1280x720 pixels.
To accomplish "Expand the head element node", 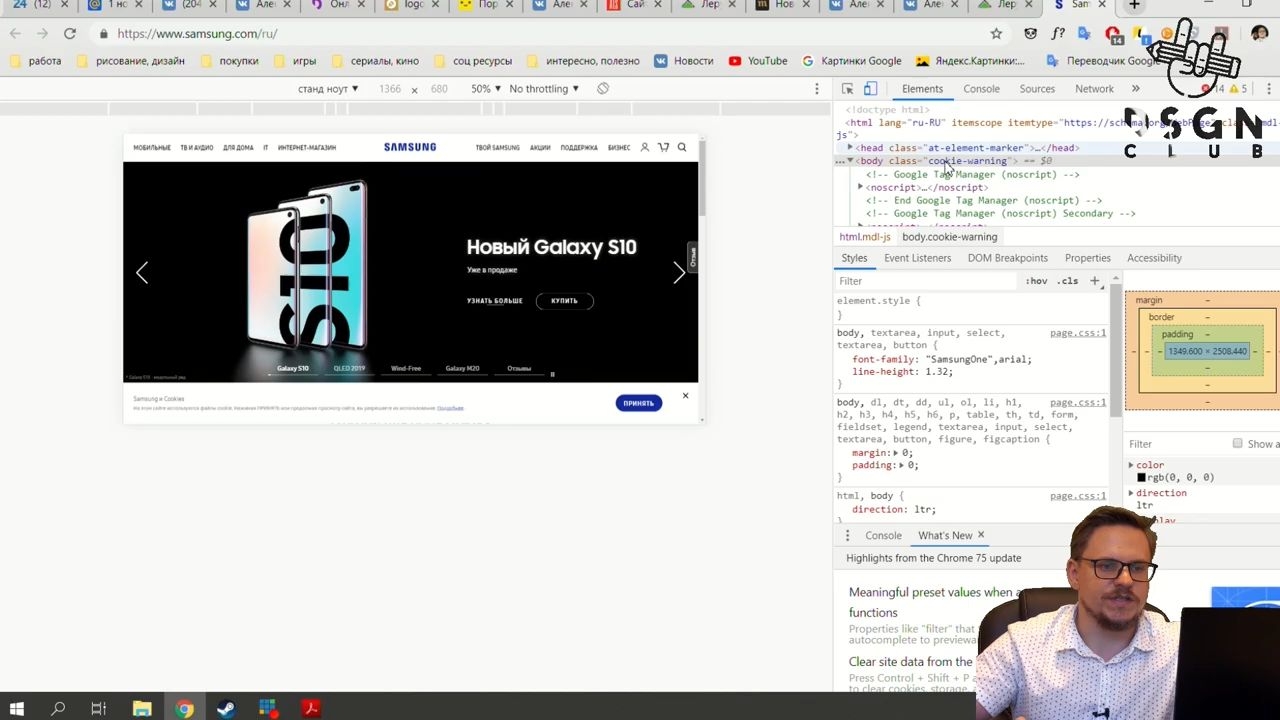I will 850,148.
